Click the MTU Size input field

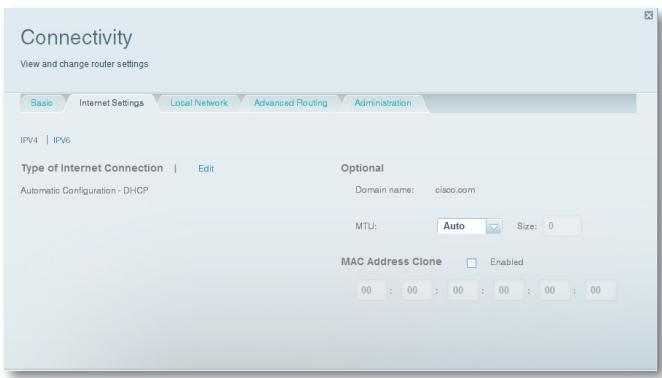[562, 226]
